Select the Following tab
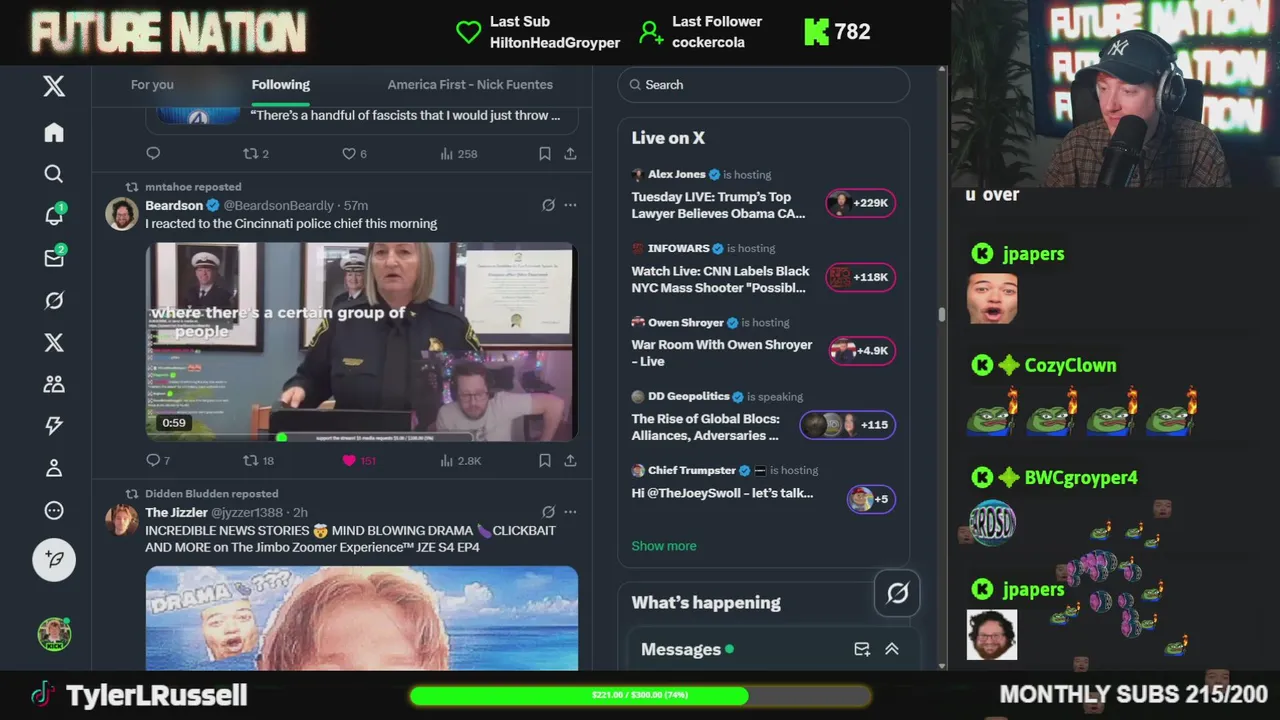Screen dimensions: 1280x720 [280, 85]
